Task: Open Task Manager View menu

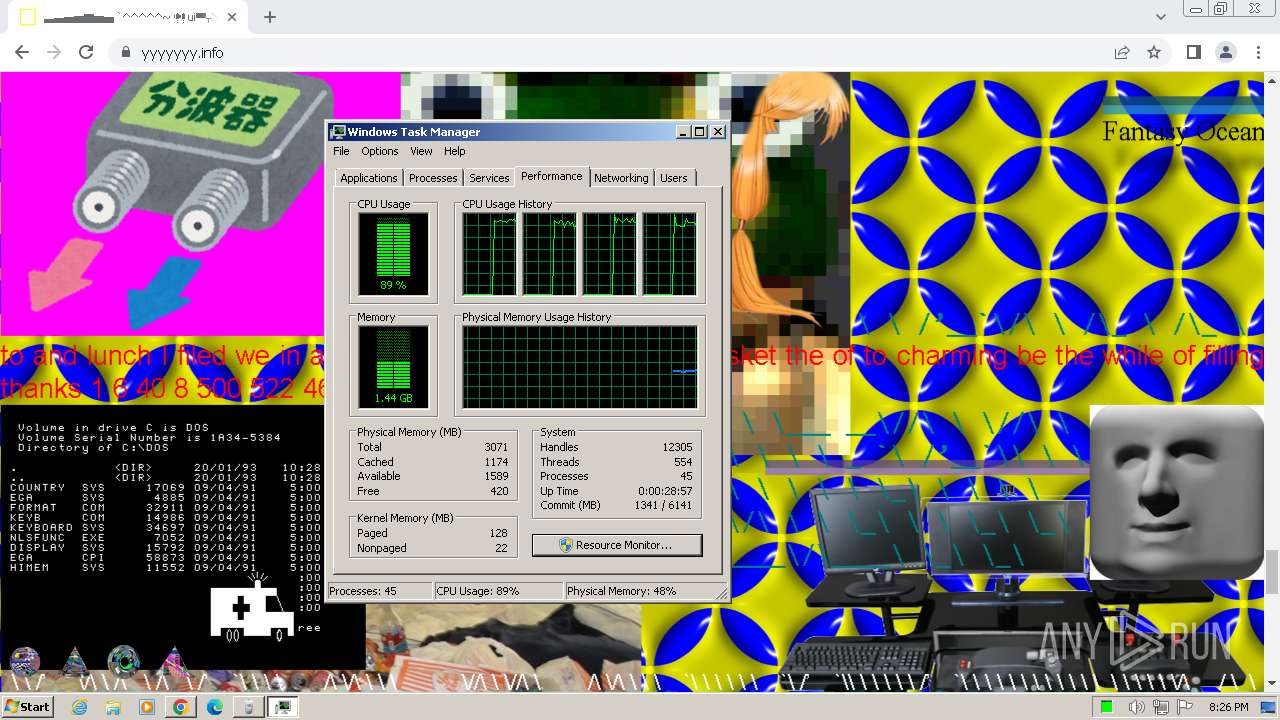Action: (x=421, y=151)
